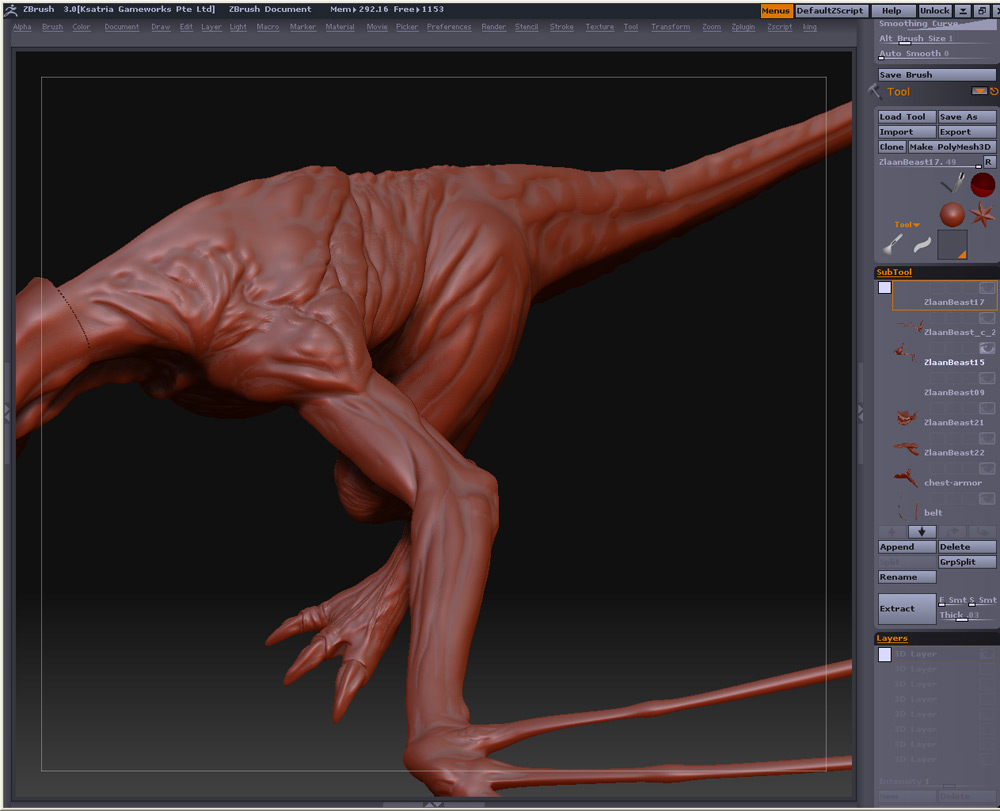The height and width of the screenshot is (811, 1000).
Task: Click the hammer icon beside the Tool header
Action: 874,91
